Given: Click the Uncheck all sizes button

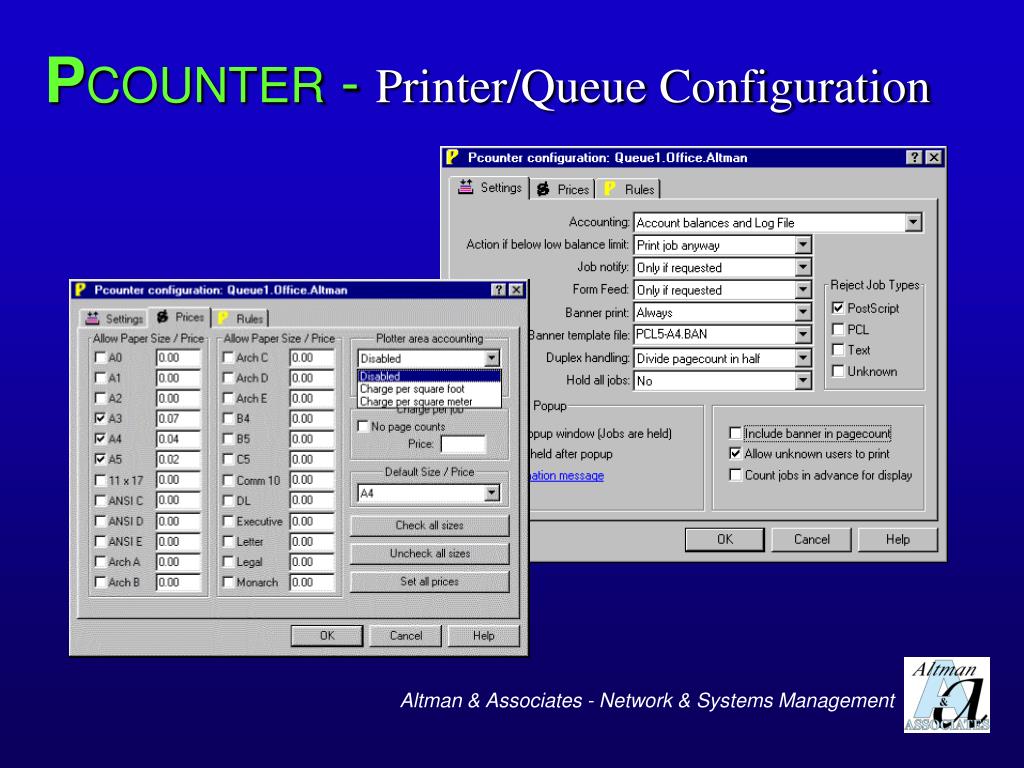Looking at the screenshot, I should (429, 553).
